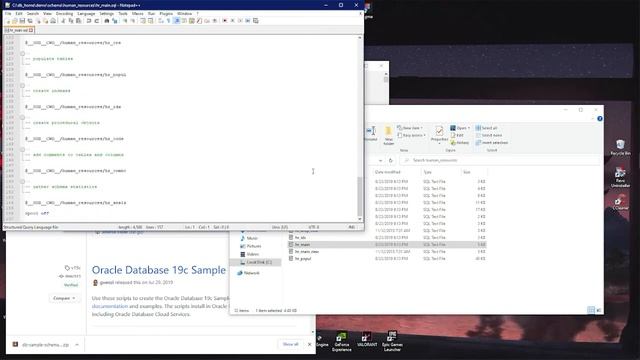Click the Find icon in Notepad++ toolbar
This screenshot has width=640, height=360.
click(x=107, y=21)
